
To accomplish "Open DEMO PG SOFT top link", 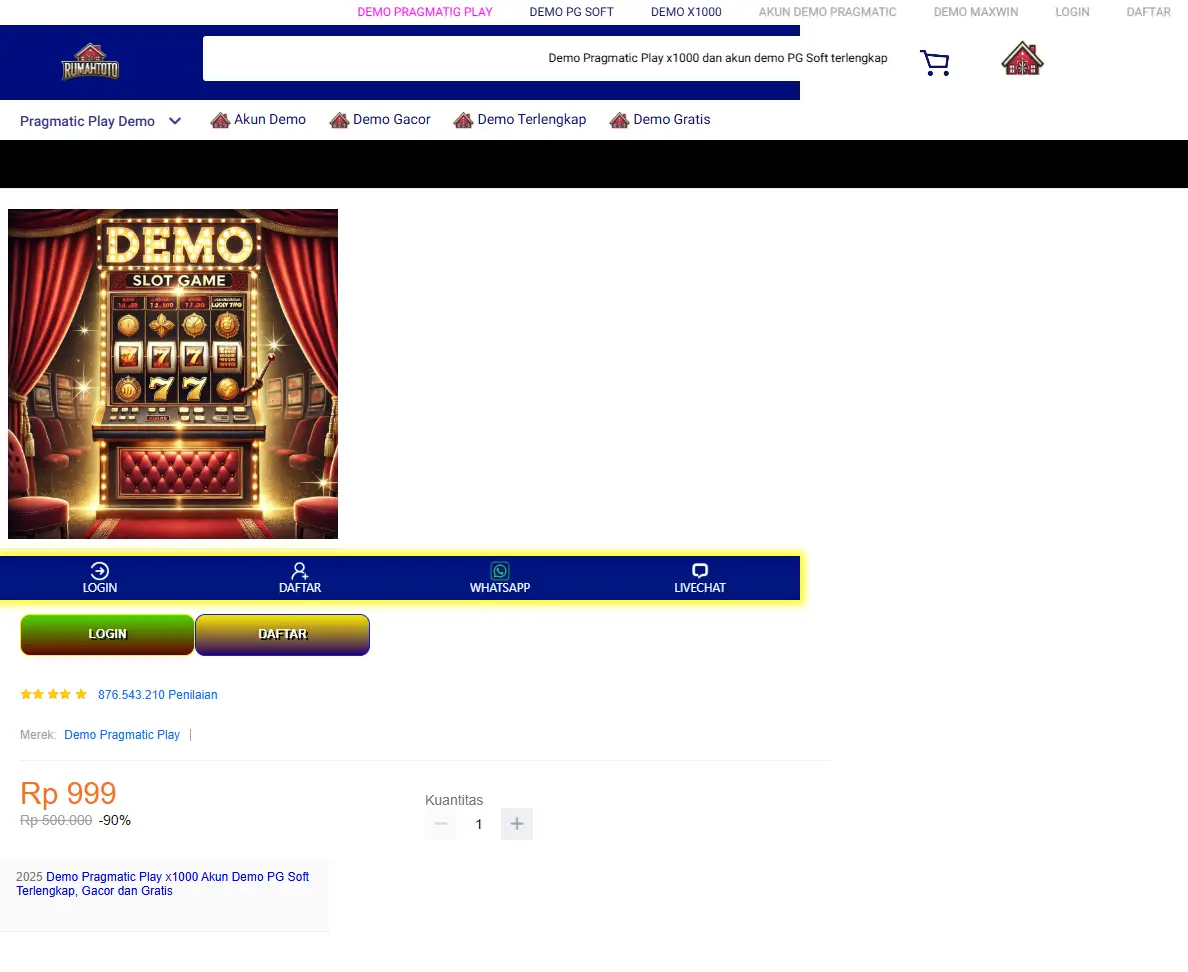I will coord(571,12).
